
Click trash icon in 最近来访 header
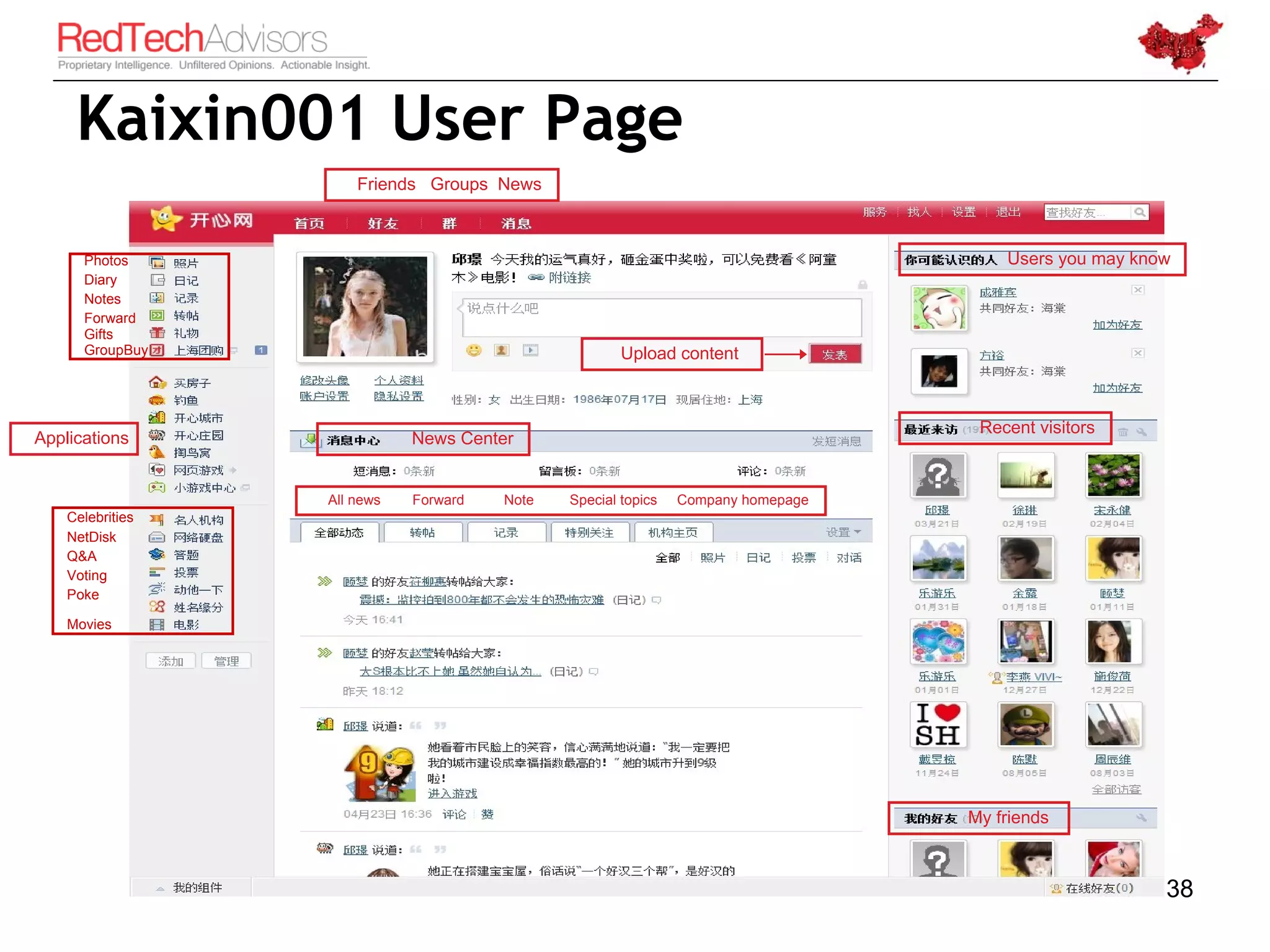(1122, 432)
